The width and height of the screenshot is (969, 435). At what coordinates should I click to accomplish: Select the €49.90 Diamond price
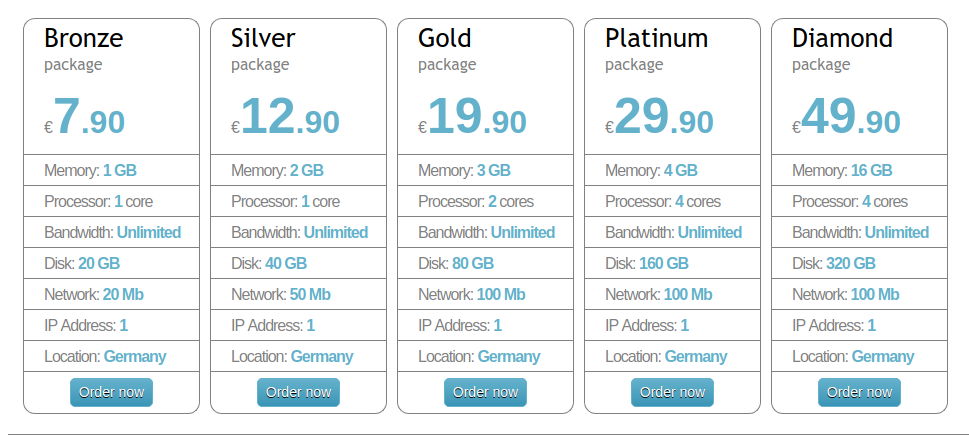[x=847, y=117]
